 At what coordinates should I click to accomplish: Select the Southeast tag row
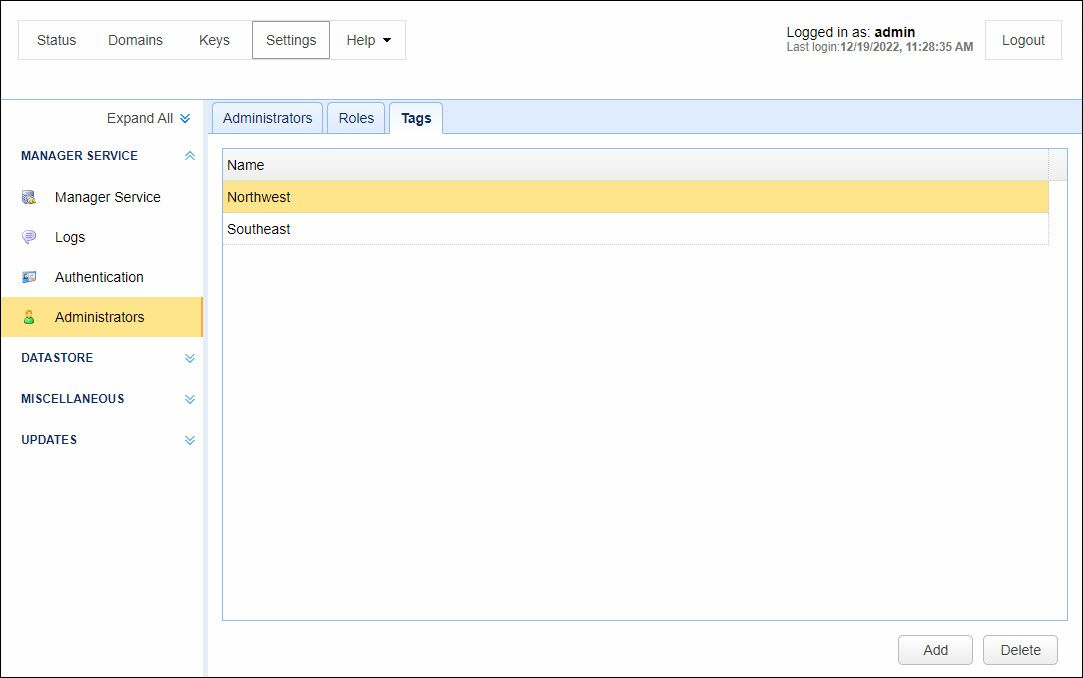click(x=635, y=229)
